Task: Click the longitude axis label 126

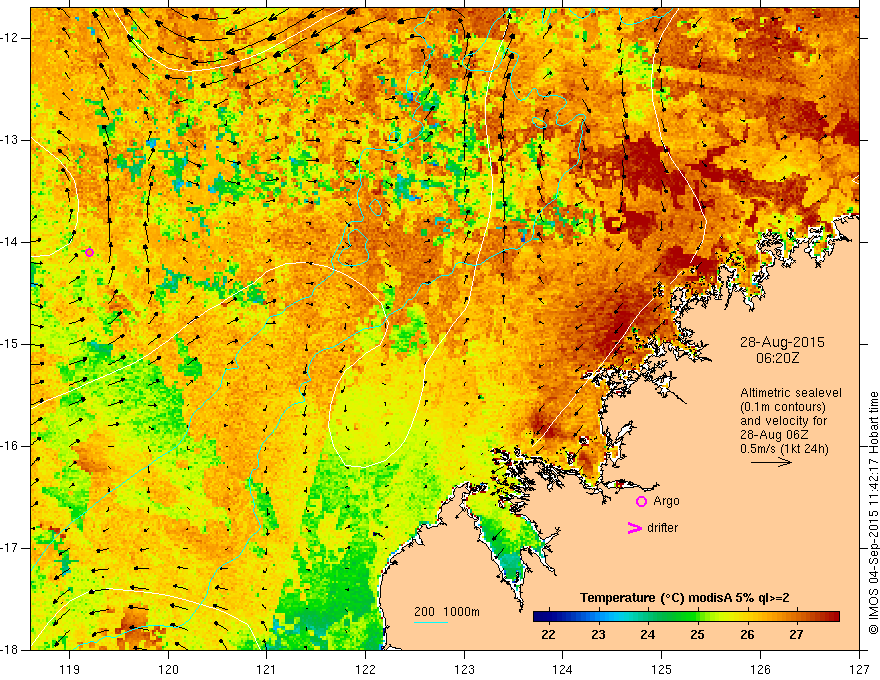Action: [760, 669]
